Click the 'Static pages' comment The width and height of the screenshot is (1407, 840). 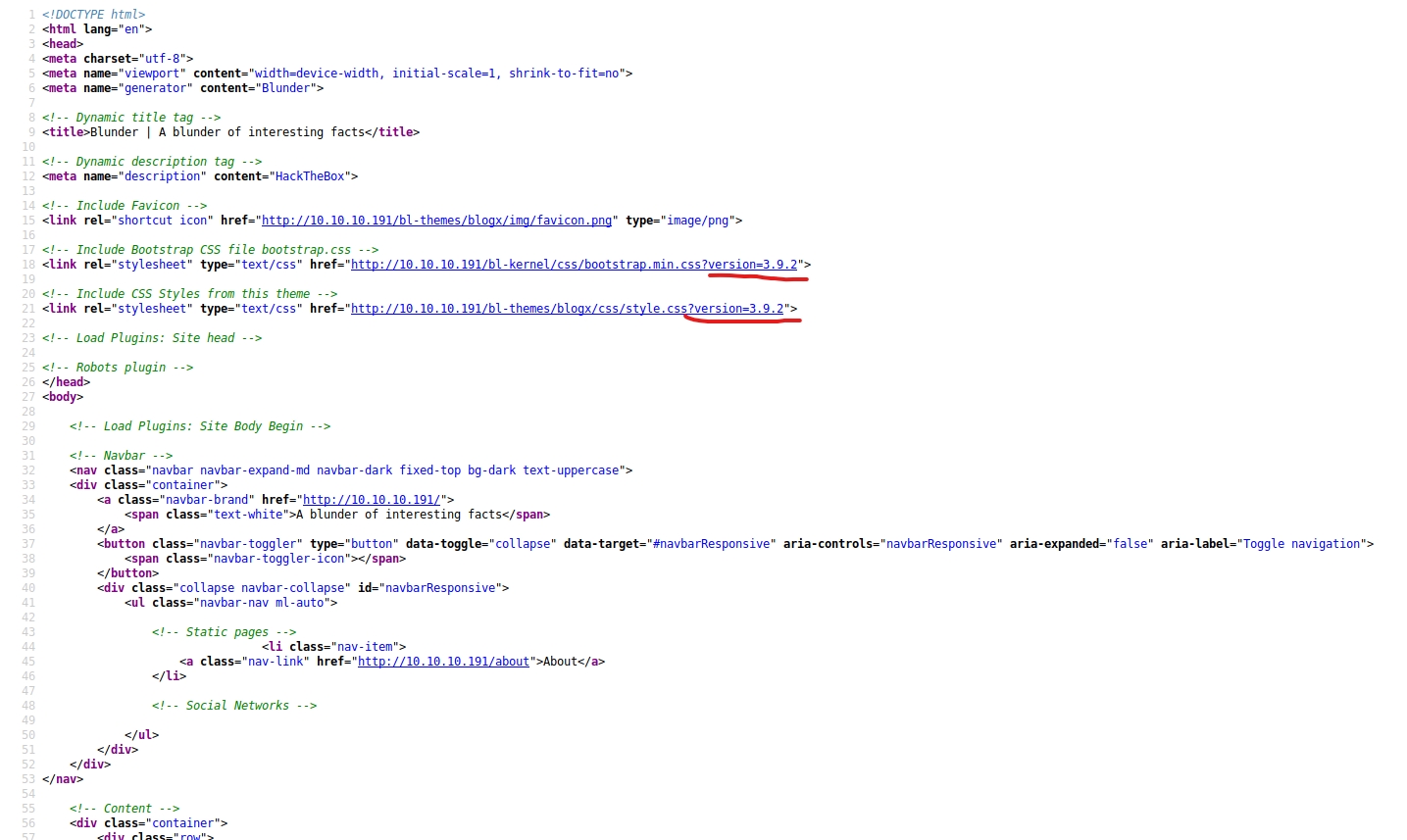click(x=224, y=632)
